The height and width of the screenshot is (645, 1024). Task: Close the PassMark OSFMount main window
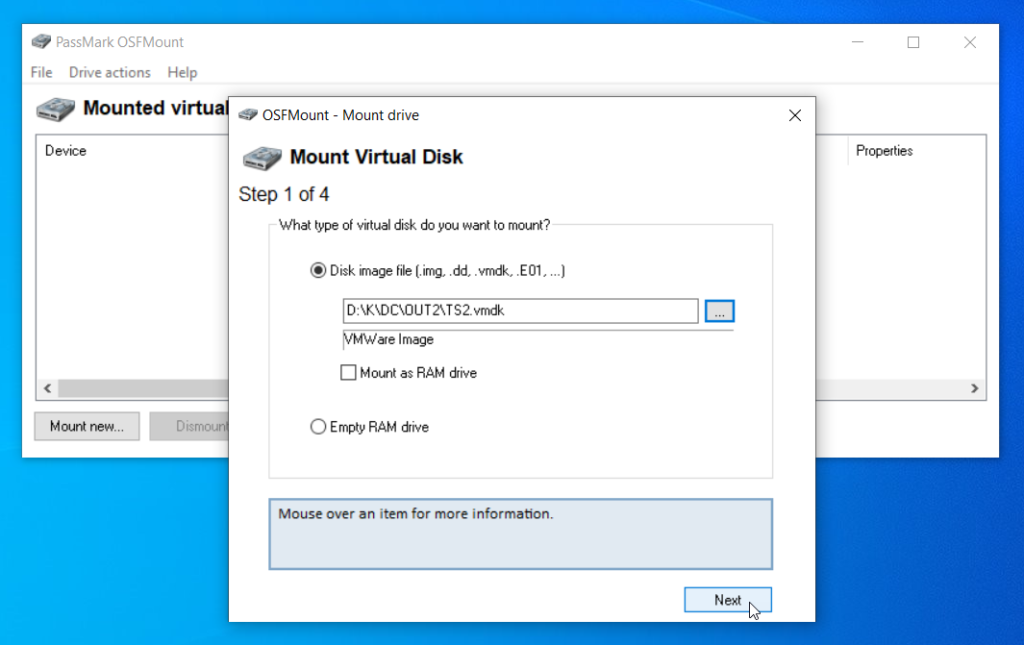[x=970, y=42]
